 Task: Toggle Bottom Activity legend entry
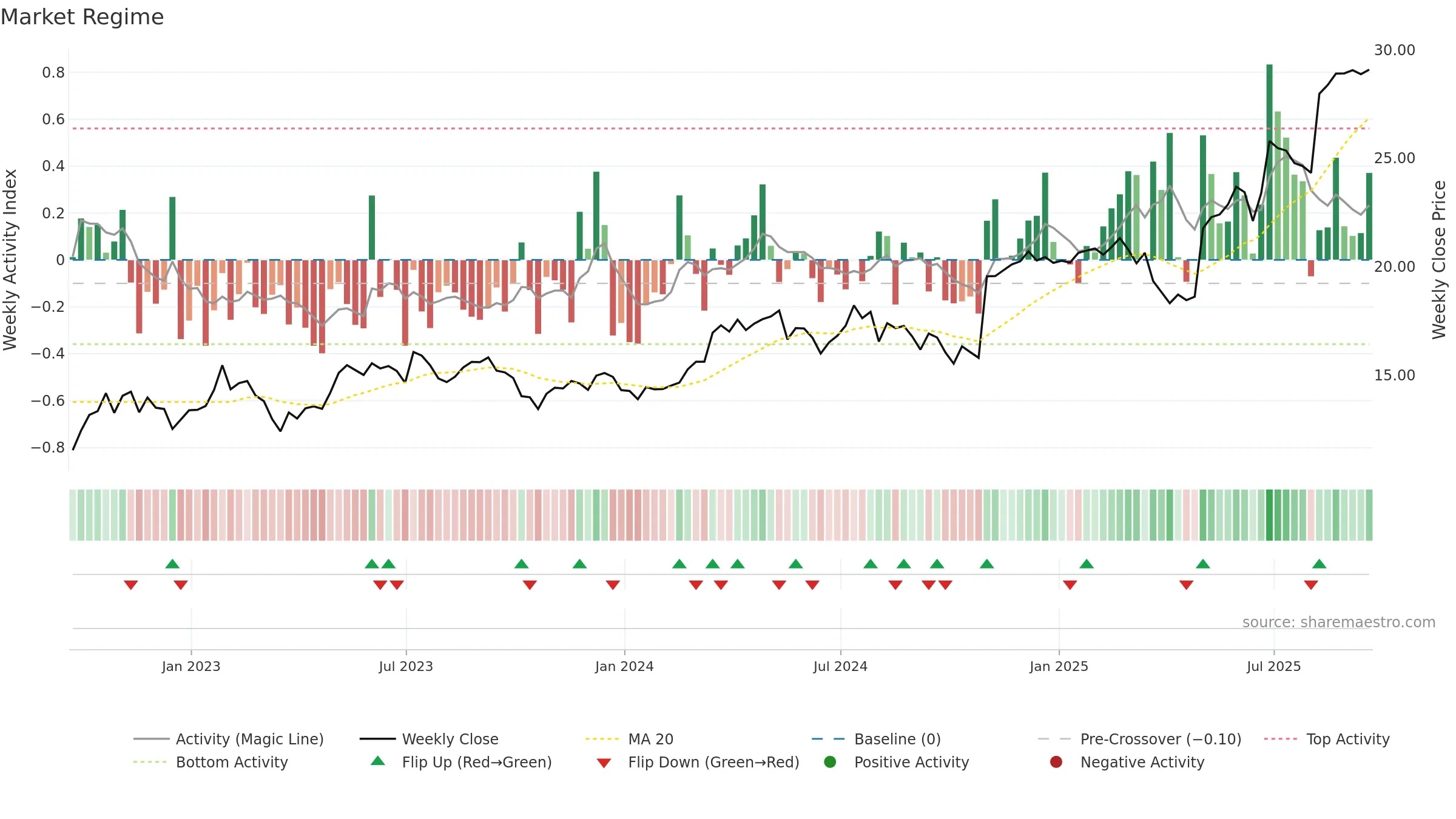(x=211, y=762)
